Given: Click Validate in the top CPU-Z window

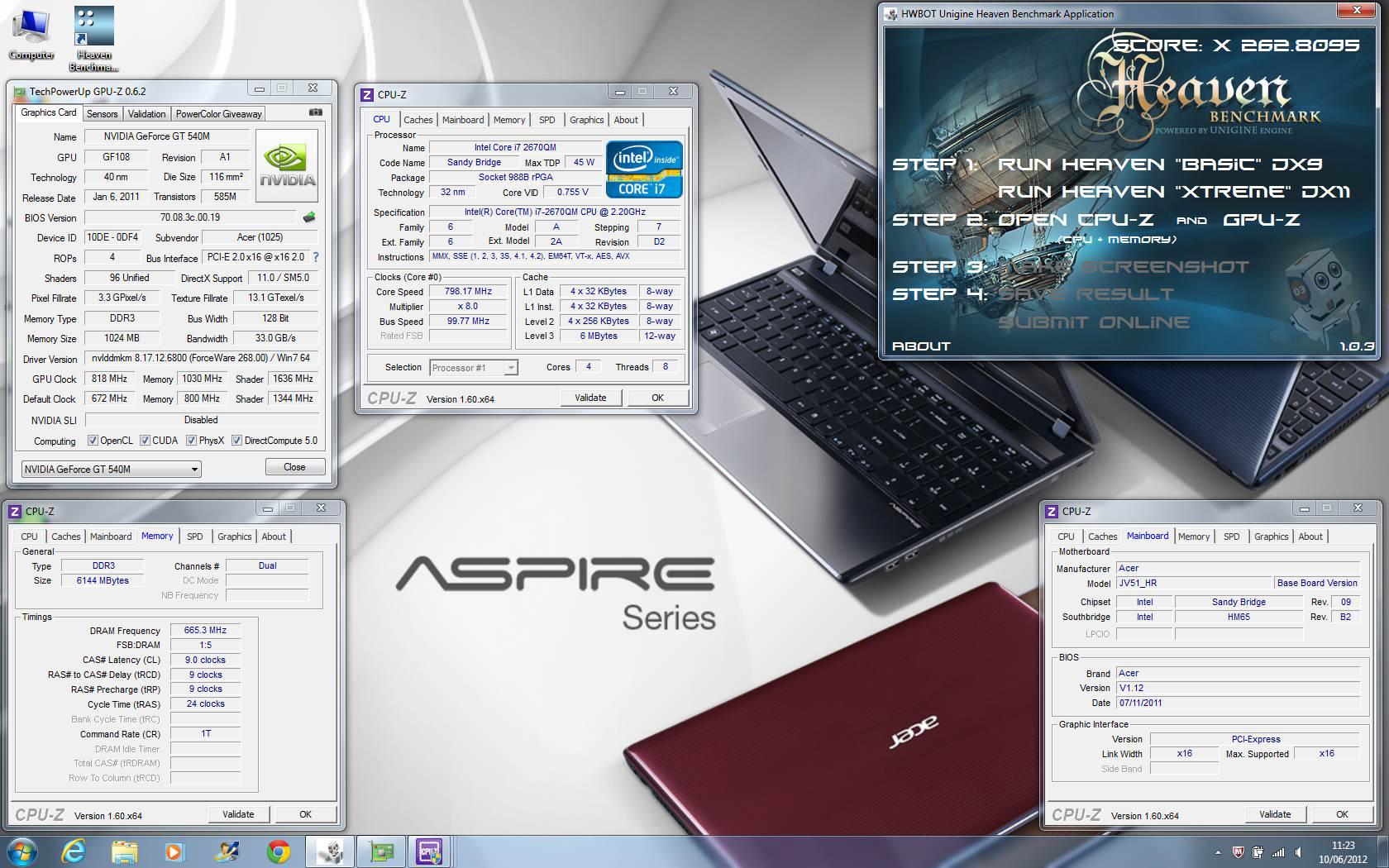Looking at the screenshot, I should pyautogui.click(x=590, y=398).
